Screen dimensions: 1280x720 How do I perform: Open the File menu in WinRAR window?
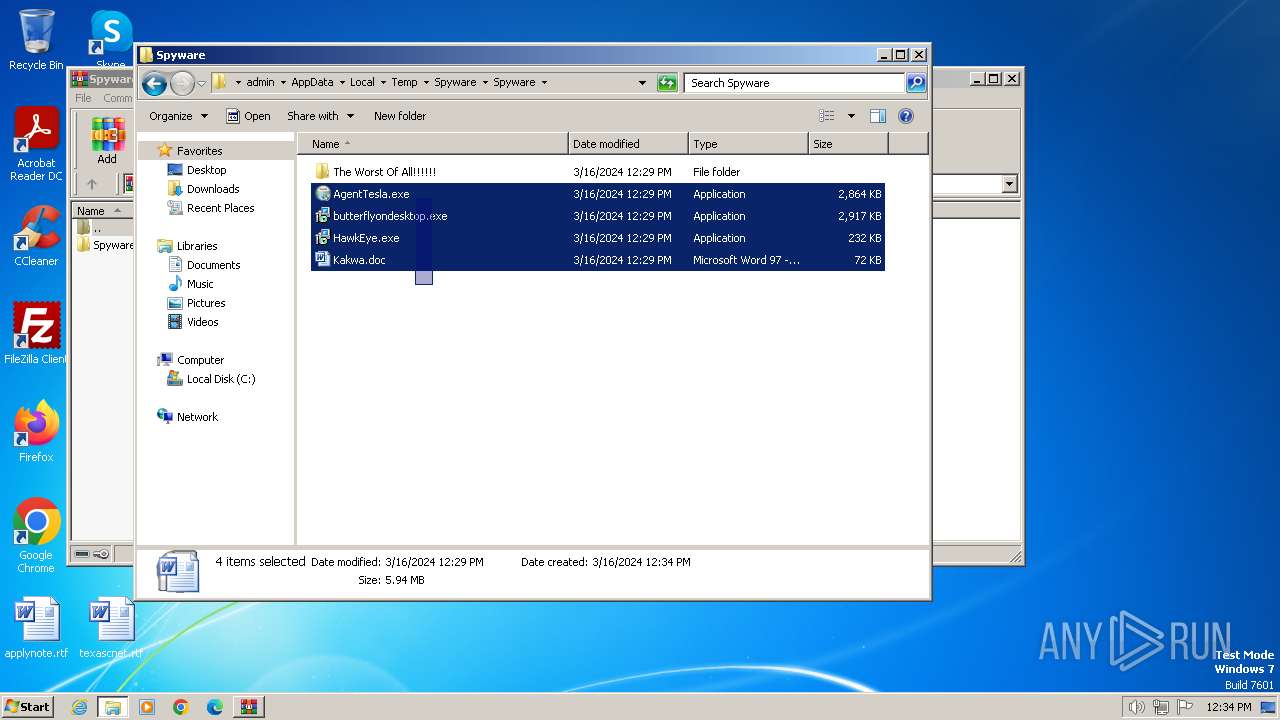point(83,98)
